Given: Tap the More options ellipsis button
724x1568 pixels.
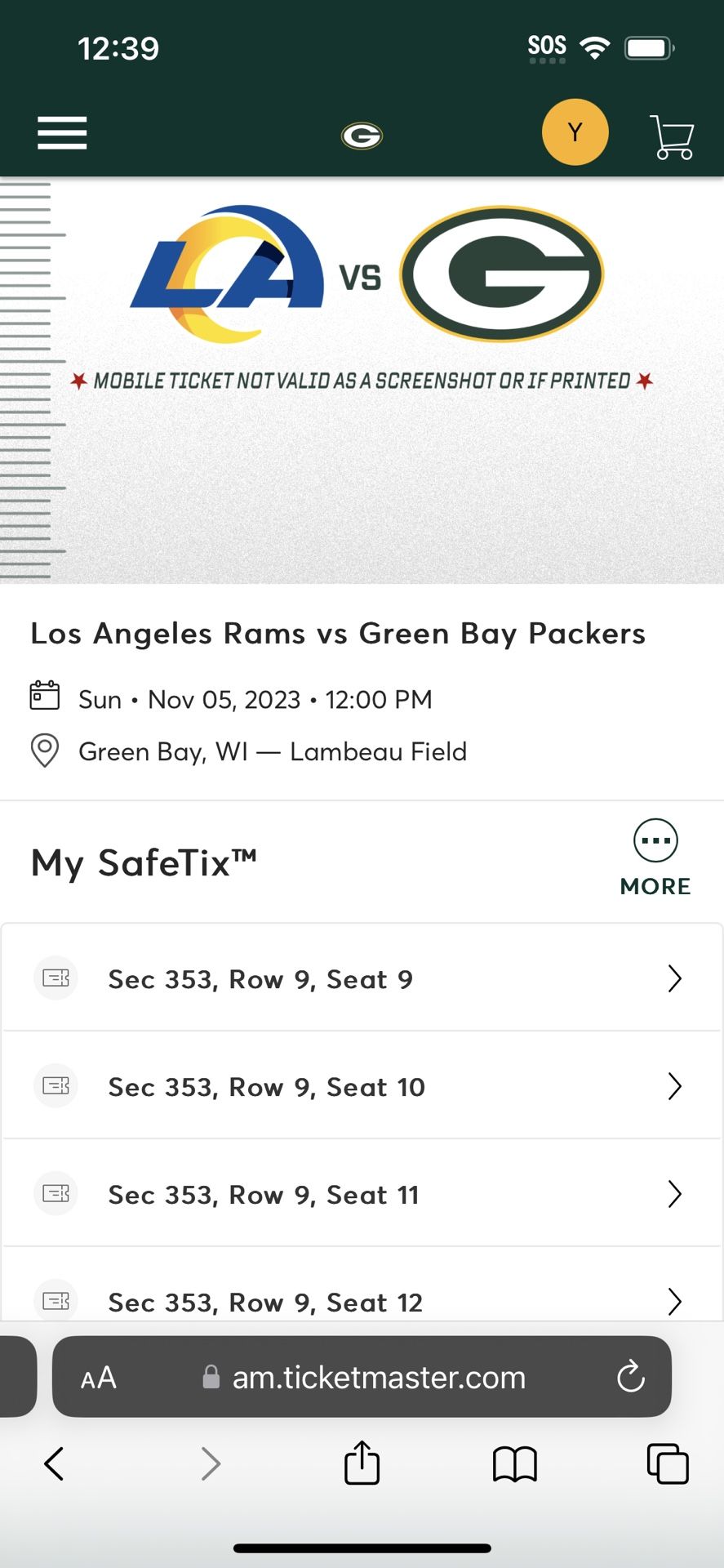Looking at the screenshot, I should pyautogui.click(x=655, y=841).
